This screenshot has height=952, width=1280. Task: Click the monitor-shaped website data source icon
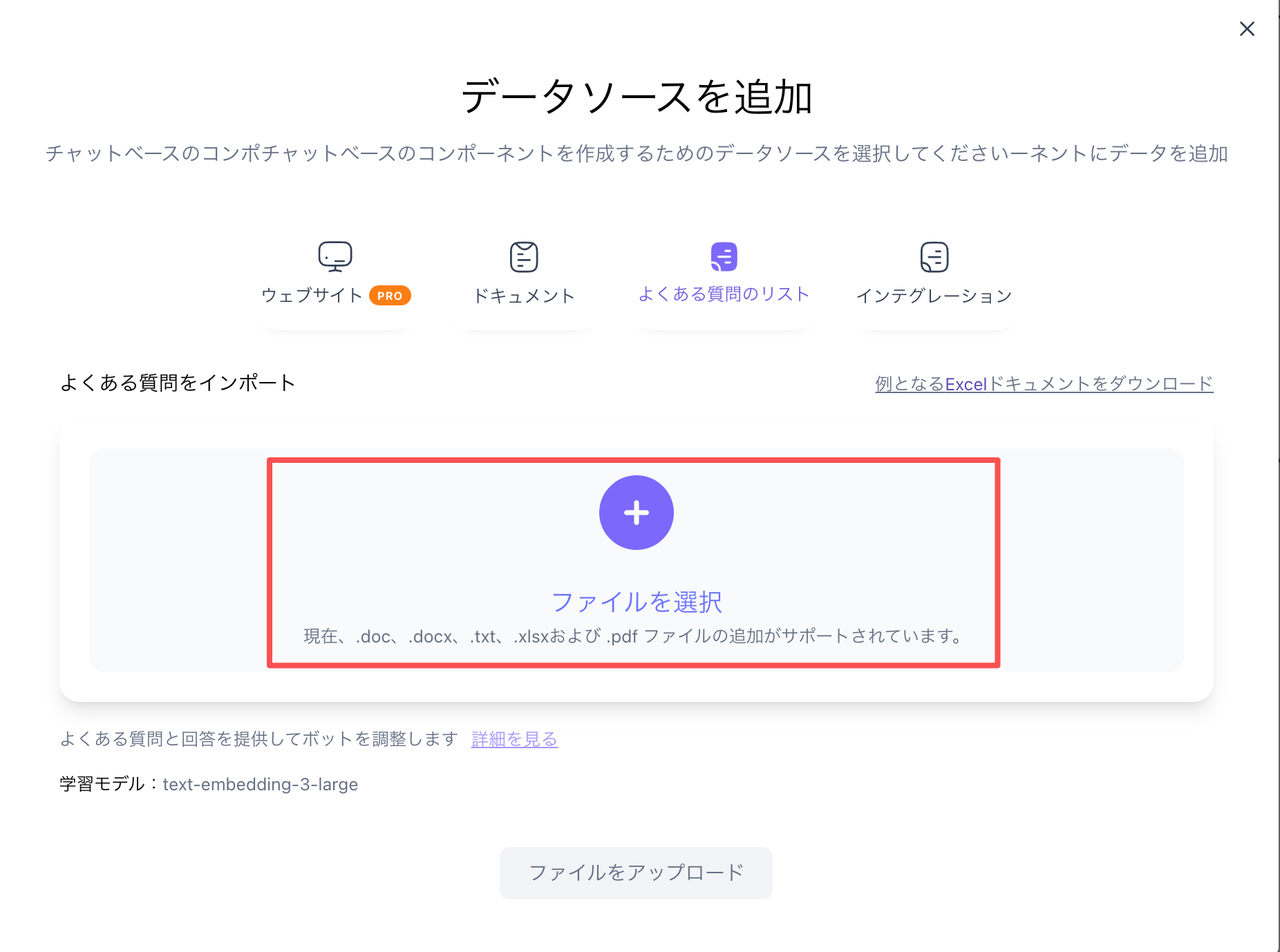tap(335, 255)
